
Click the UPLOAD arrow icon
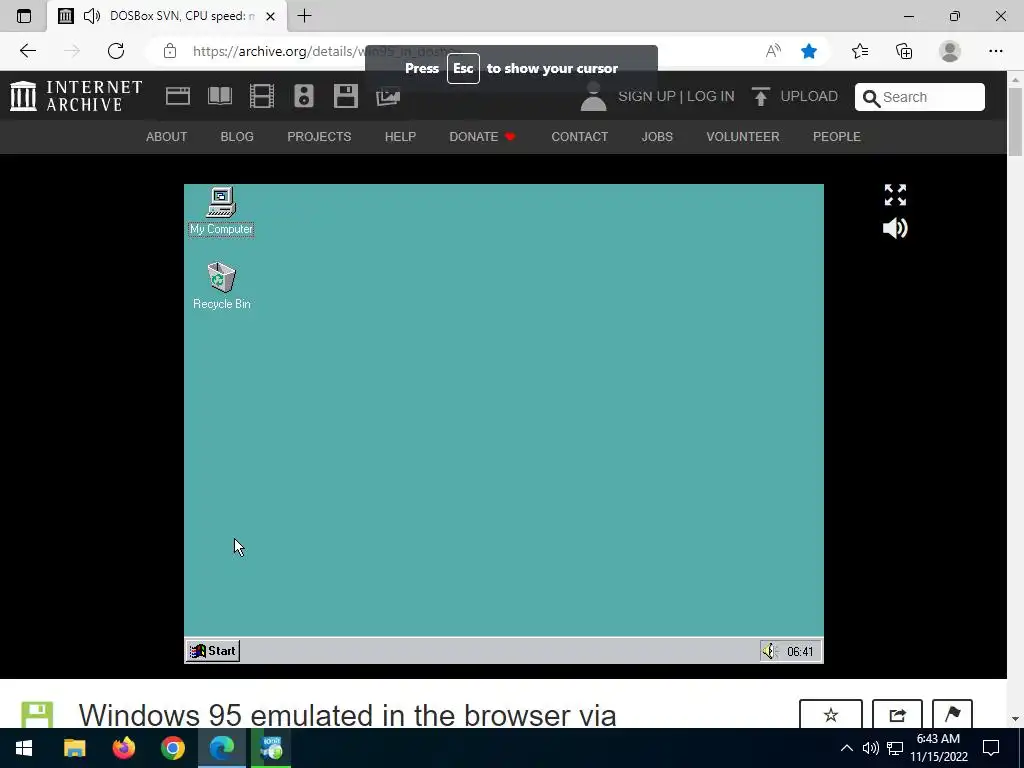(x=760, y=97)
